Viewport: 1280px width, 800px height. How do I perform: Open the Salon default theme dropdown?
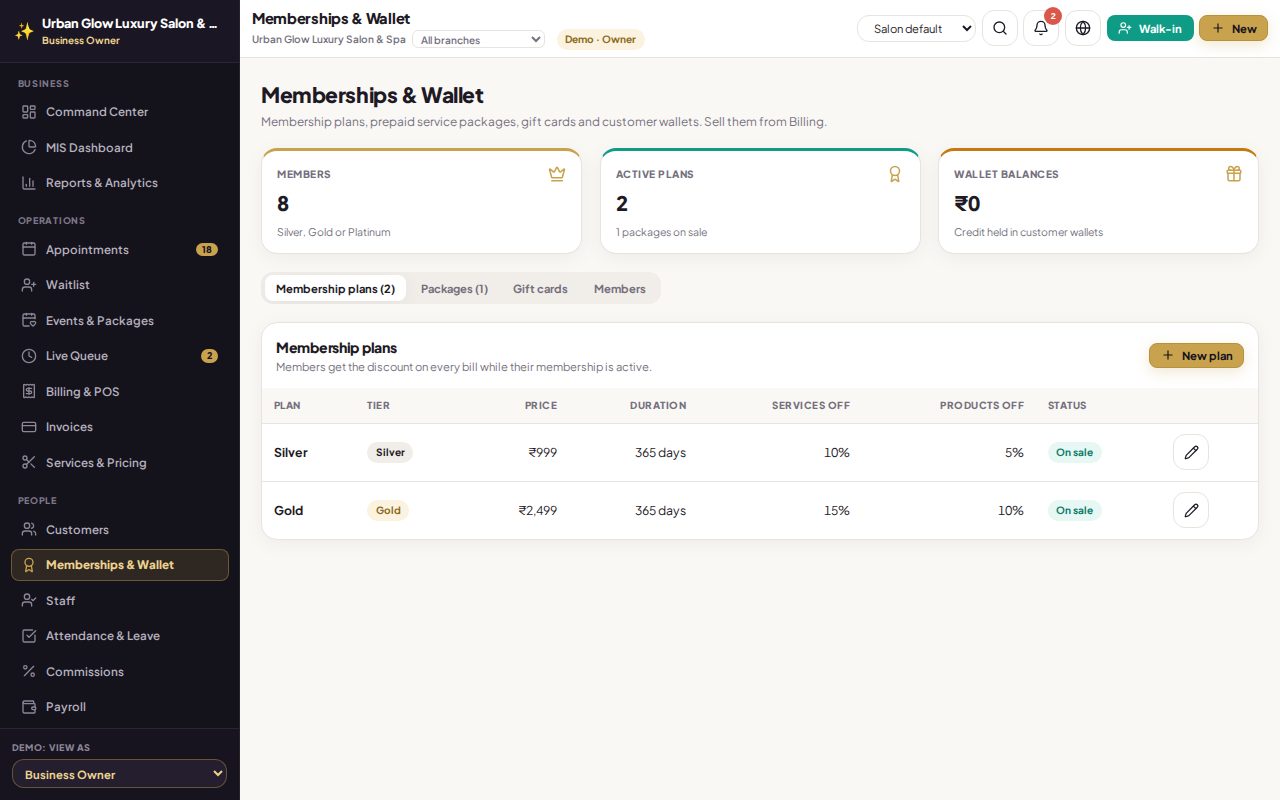click(916, 29)
